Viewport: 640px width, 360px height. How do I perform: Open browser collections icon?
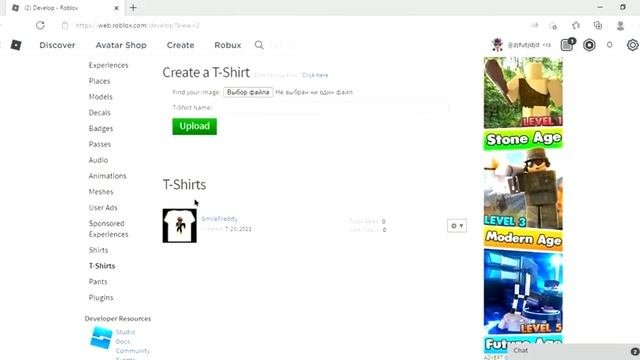pyautogui.click(x=598, y=25)
